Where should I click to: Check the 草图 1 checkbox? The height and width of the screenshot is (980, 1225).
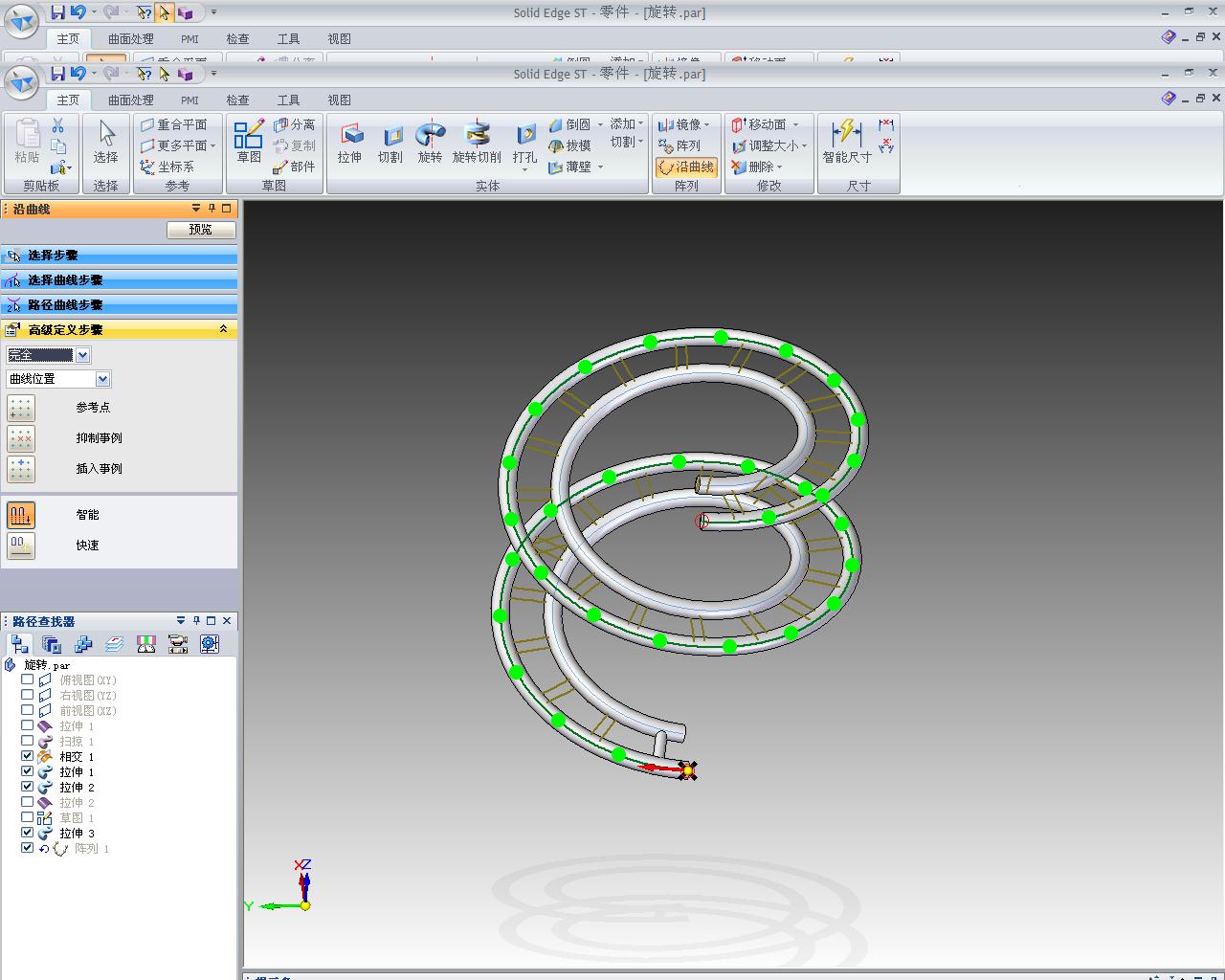click(27, 817)
